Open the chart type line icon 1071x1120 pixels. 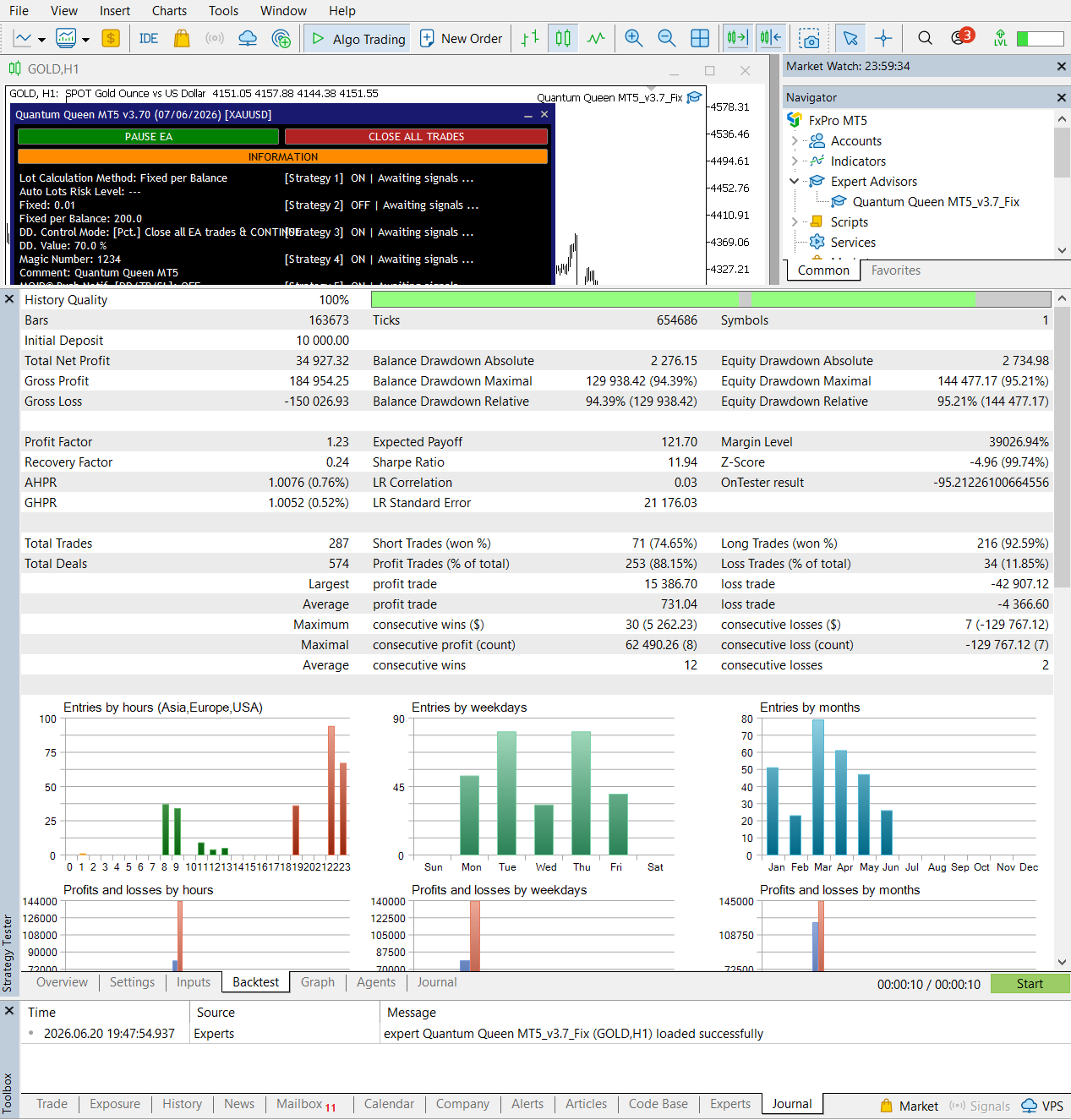[x=23, y=38]
